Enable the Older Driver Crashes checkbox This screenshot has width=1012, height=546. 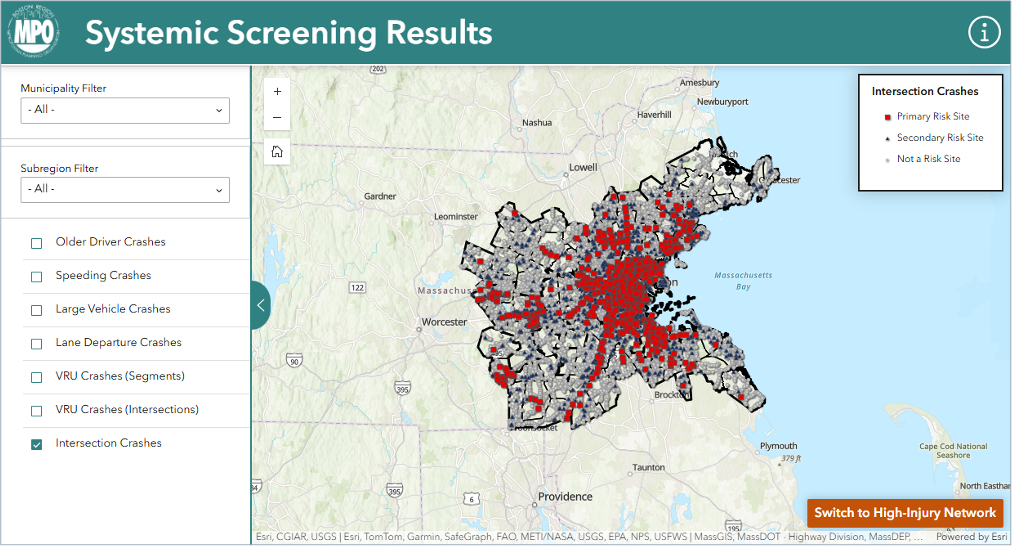pyautogui.click(x=37, y=243)
